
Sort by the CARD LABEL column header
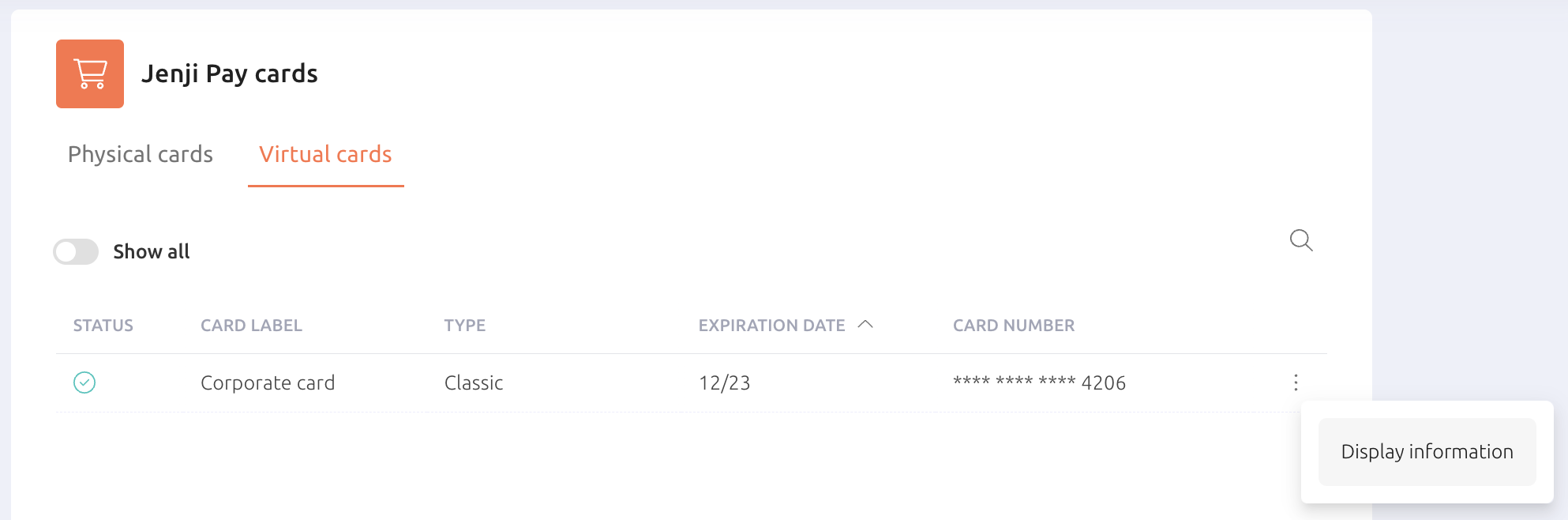(x=250, y=325)
